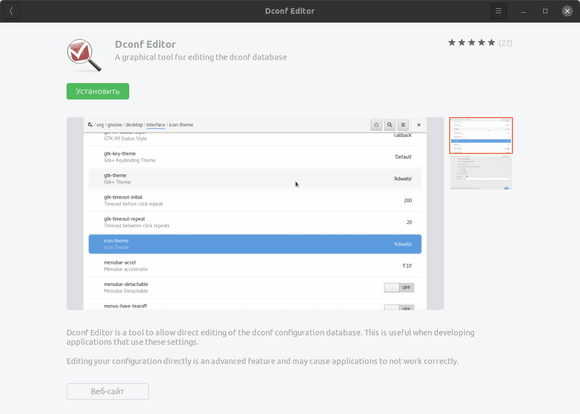The image size is (580, 414).
Task: Select the second screenshot thumbnail
Action: (x=481, y=173)
